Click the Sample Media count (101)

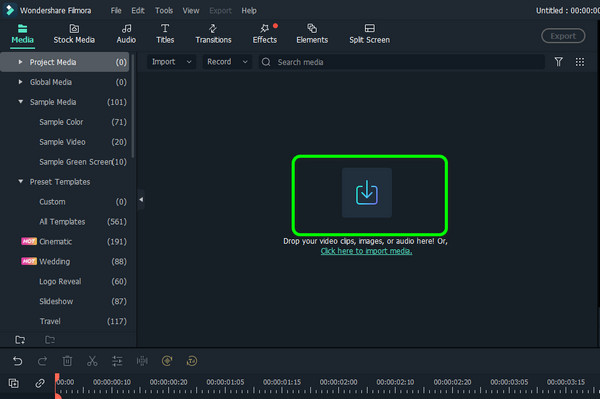pos(117,102)
